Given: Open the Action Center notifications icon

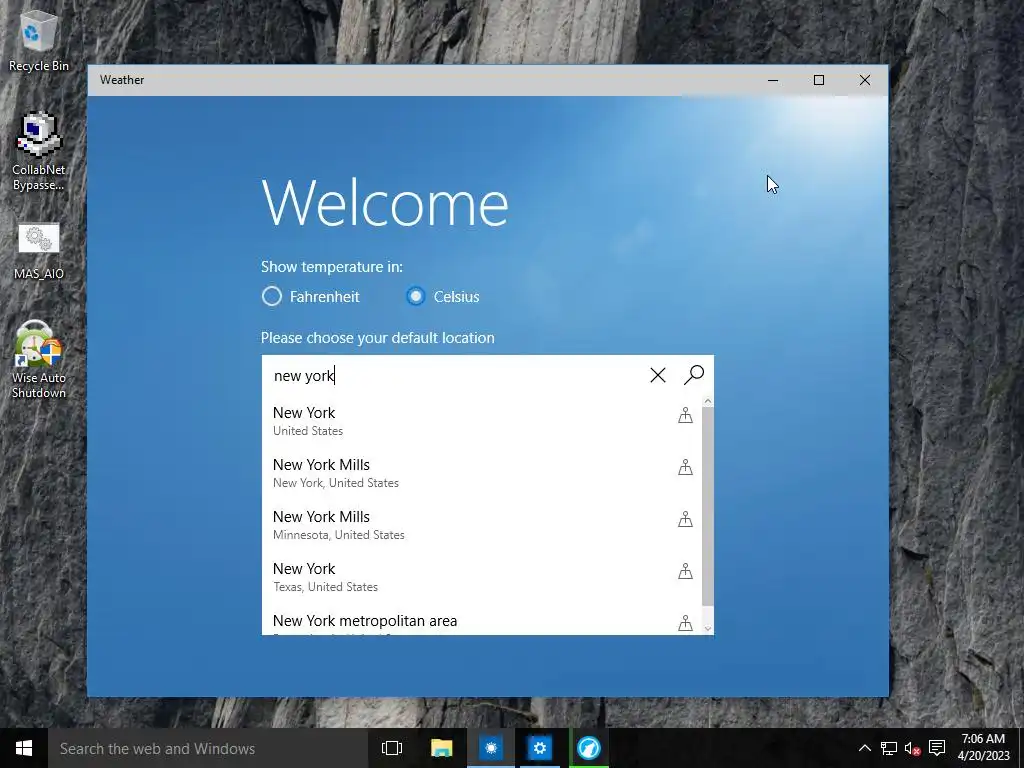Looking at the screenshot, I should point(937,748).
